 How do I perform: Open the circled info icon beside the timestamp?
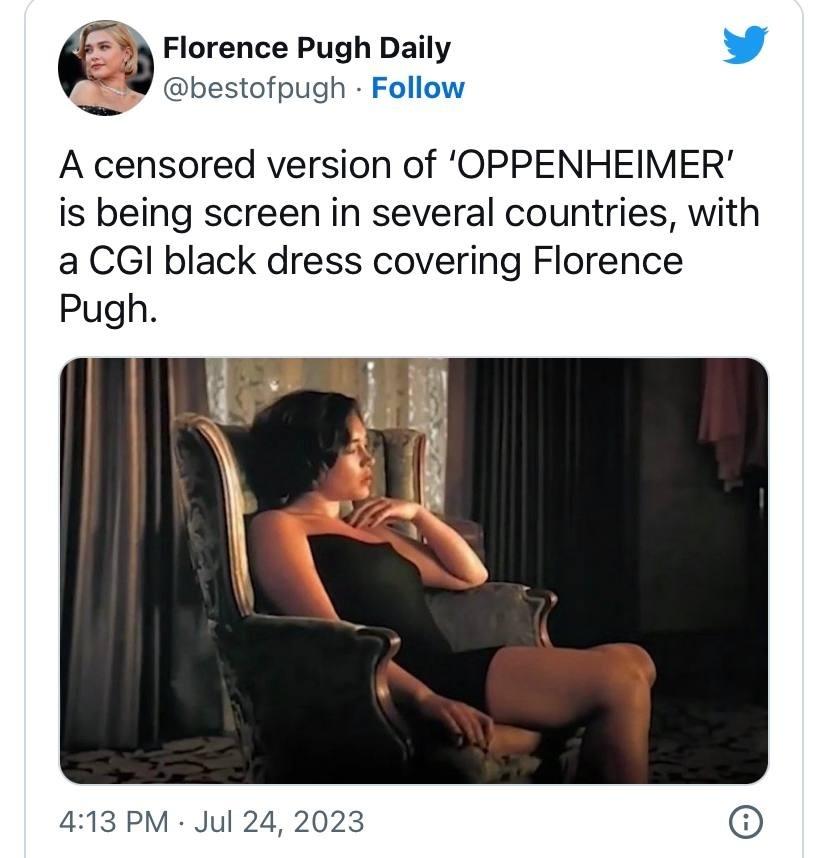(745, 821)
